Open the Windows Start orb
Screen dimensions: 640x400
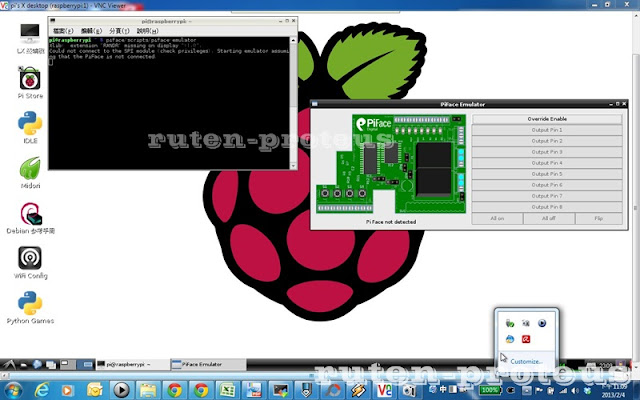coord(13,391)
